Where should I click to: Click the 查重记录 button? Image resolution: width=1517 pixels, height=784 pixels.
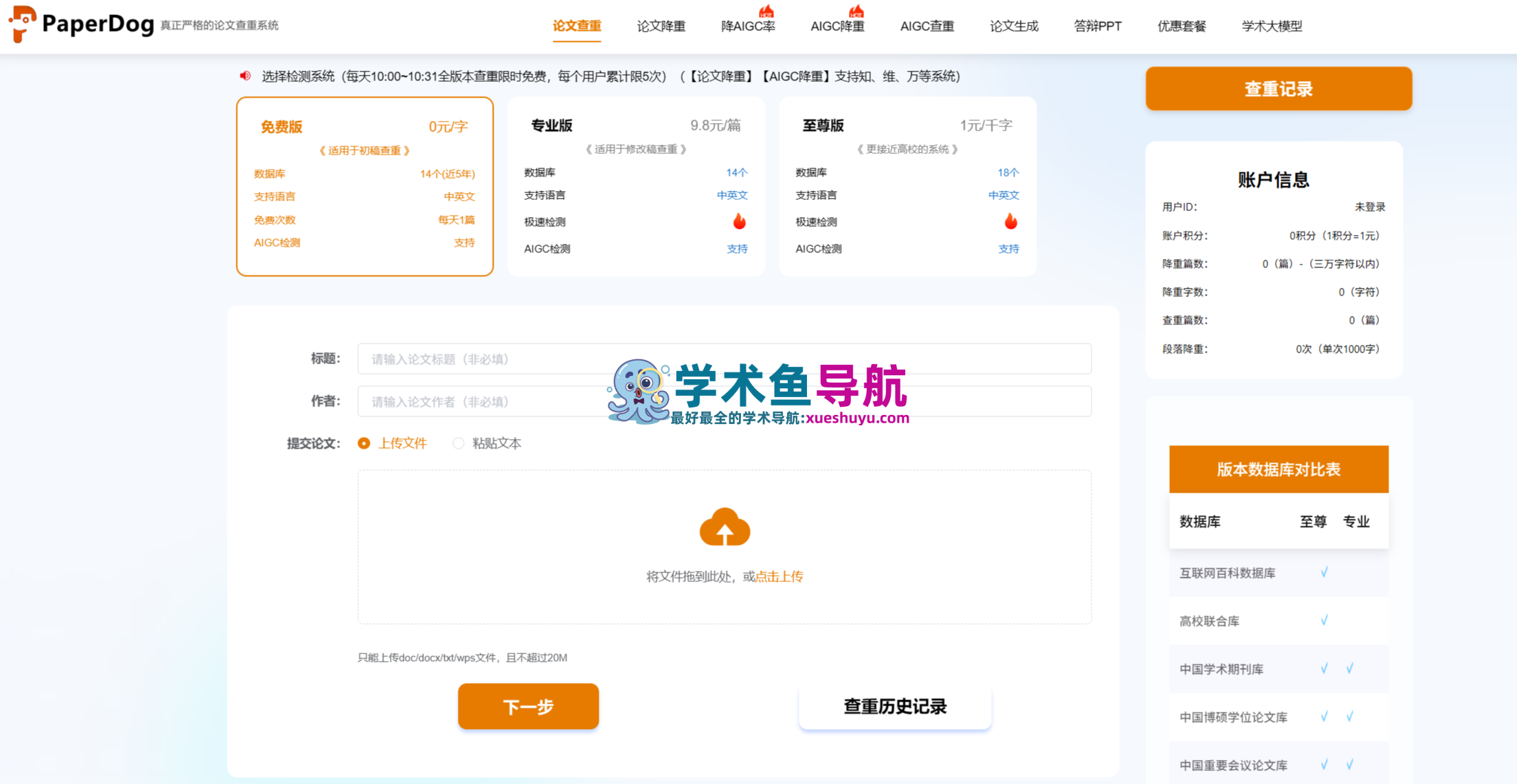[x=1278, y=89]
